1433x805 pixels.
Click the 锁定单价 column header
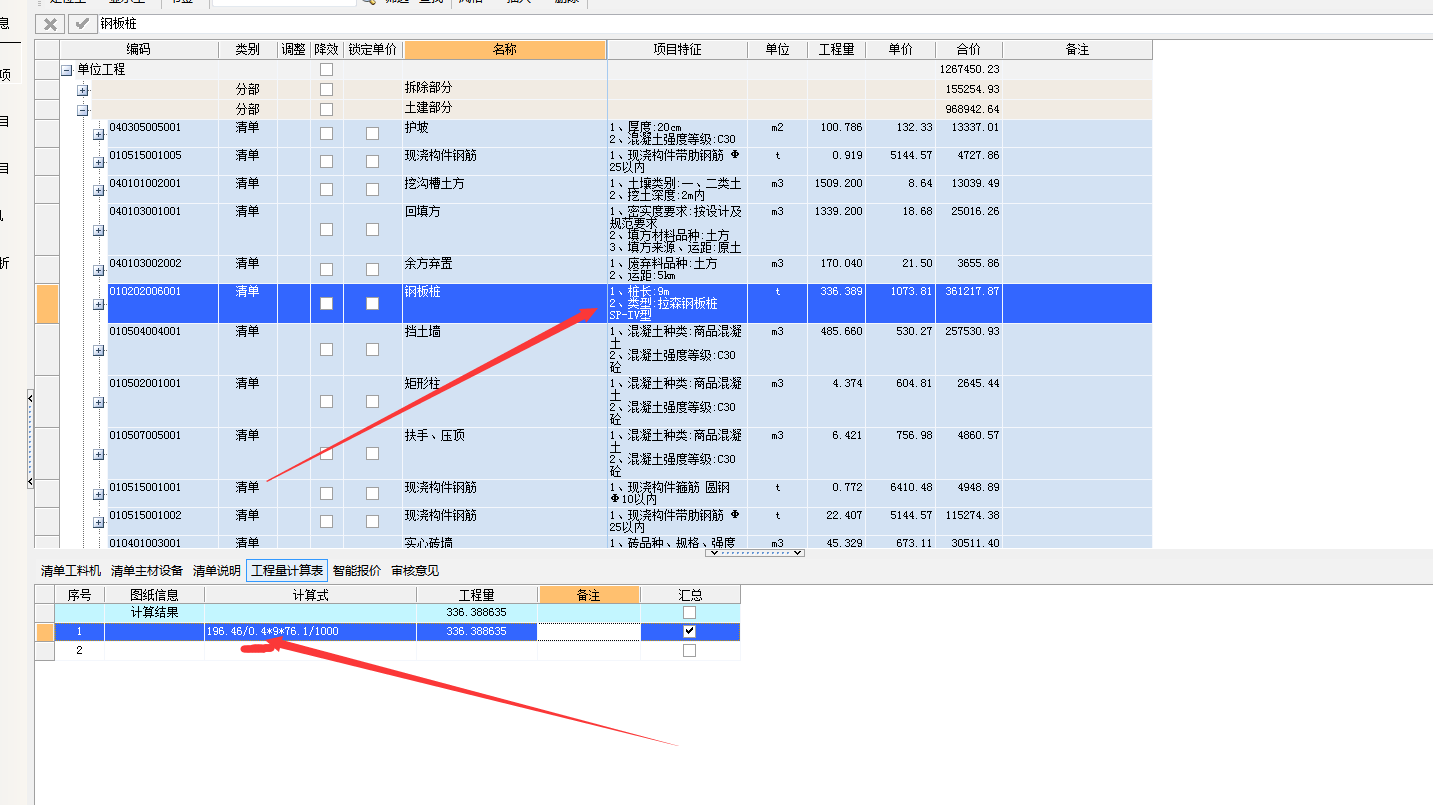[x=372, y=49]
